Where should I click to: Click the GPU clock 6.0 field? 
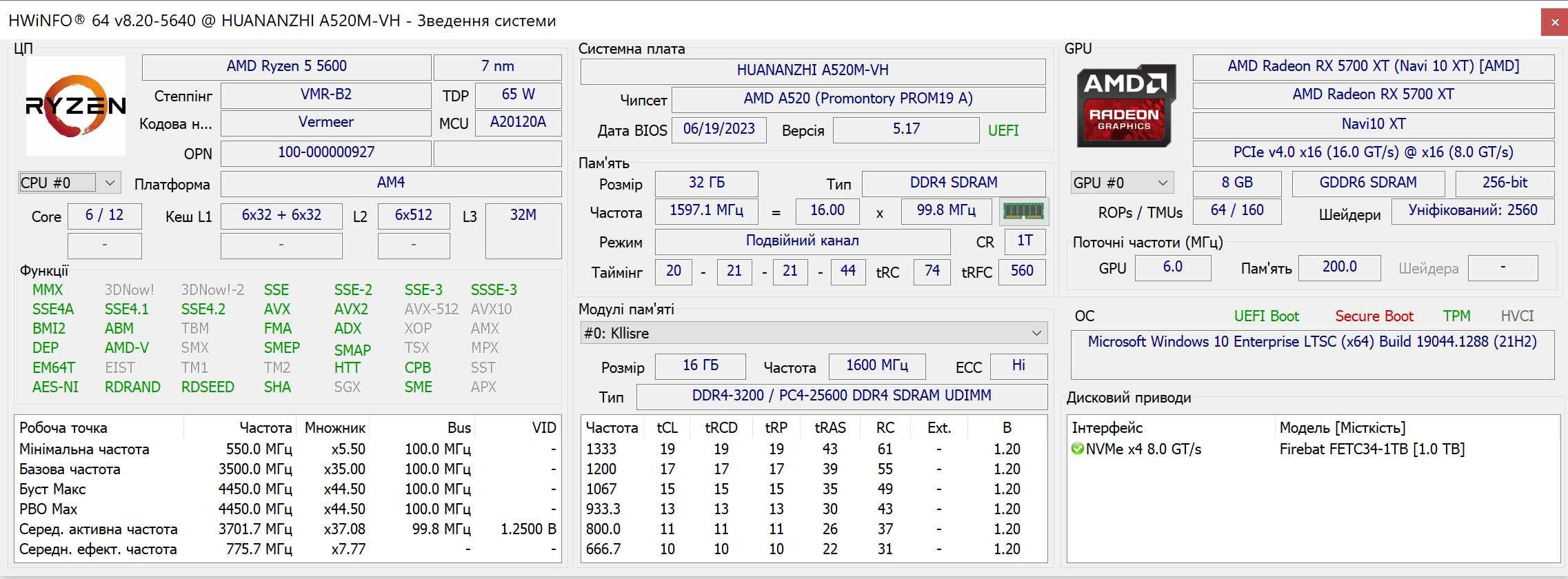(x=1173, y=267)
